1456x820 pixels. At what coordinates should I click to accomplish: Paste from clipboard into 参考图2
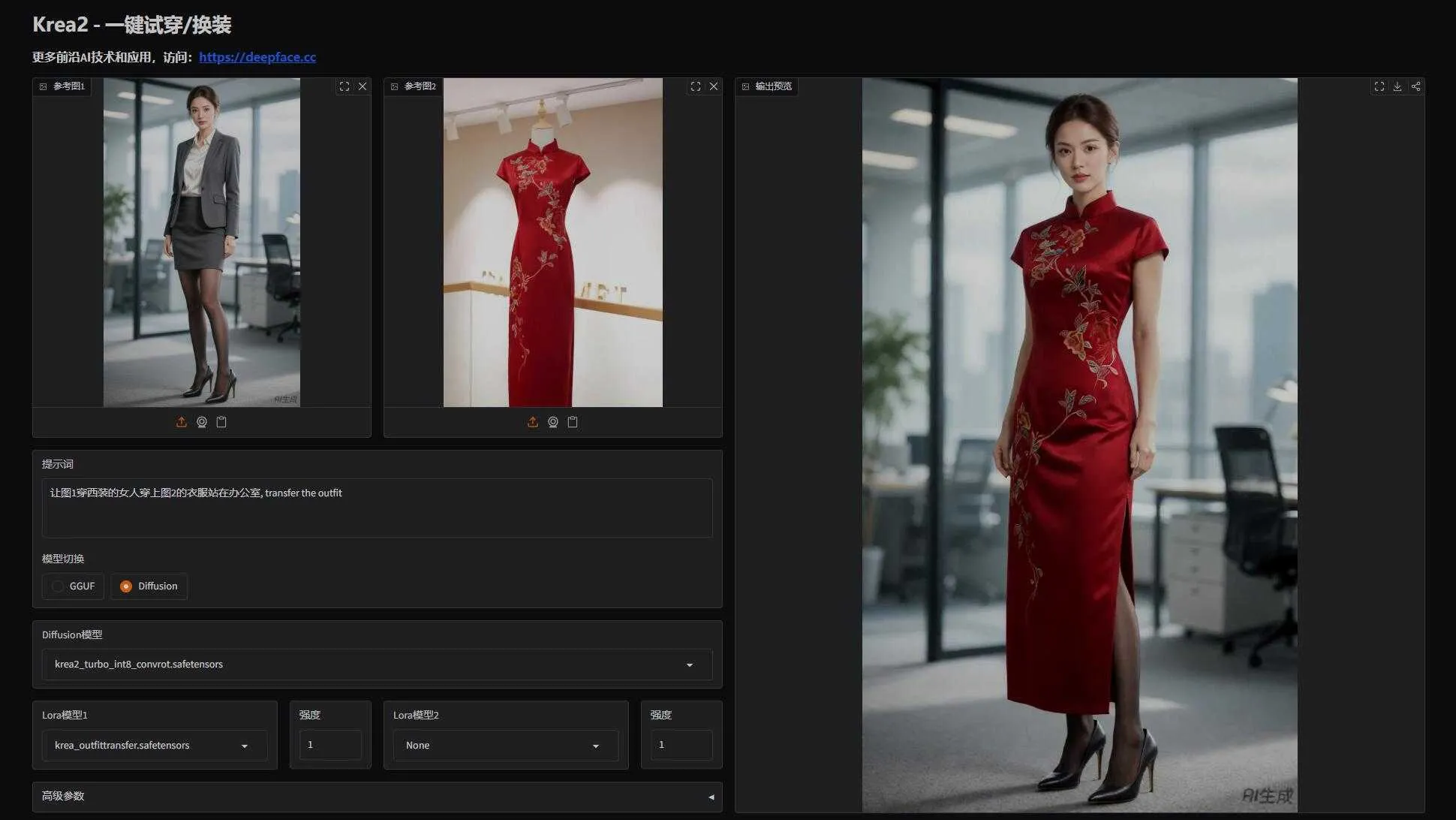click(x=573, y=422)
